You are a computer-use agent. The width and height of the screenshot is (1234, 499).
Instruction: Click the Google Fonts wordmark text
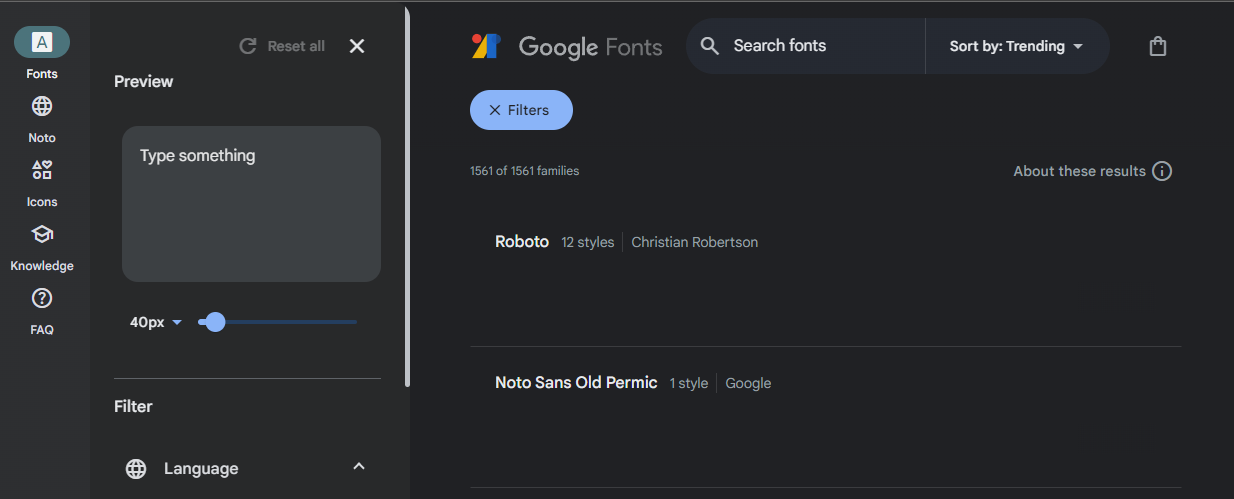coord(590,46)
